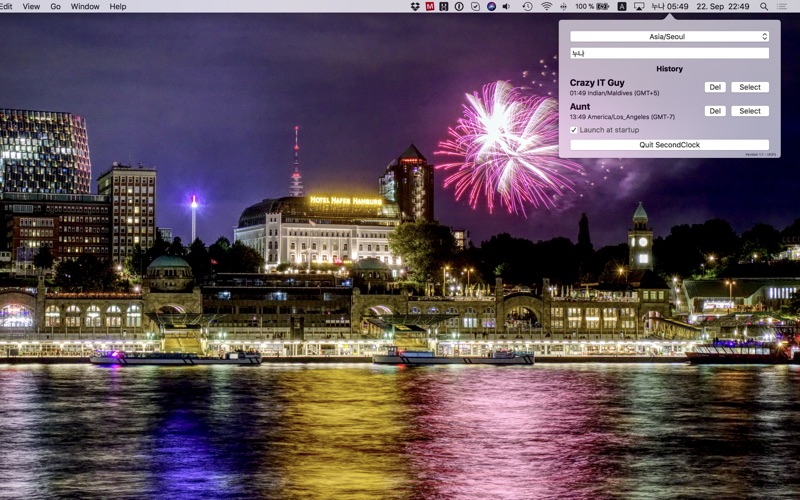Click the clock label text field
This screenshot has height=500, width=800.
tap(669, 53)
